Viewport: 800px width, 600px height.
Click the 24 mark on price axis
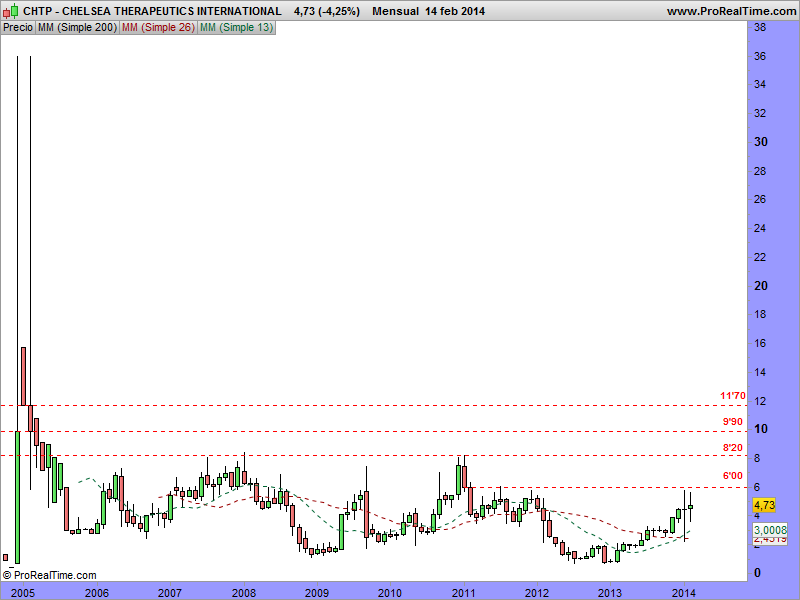[x=760, y=228]
